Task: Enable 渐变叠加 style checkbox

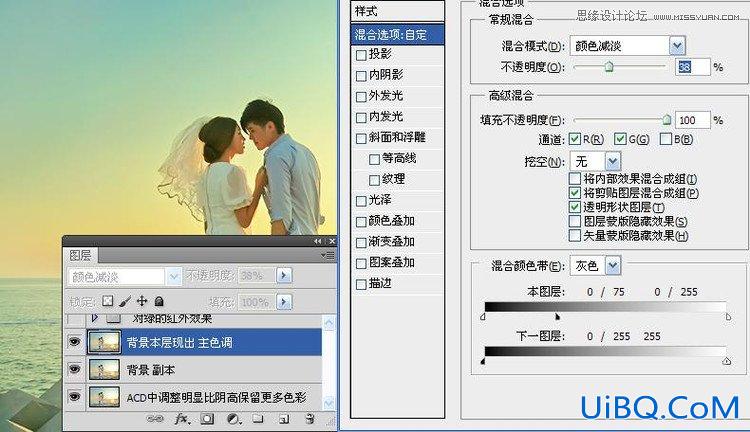Action: (361, 243)
